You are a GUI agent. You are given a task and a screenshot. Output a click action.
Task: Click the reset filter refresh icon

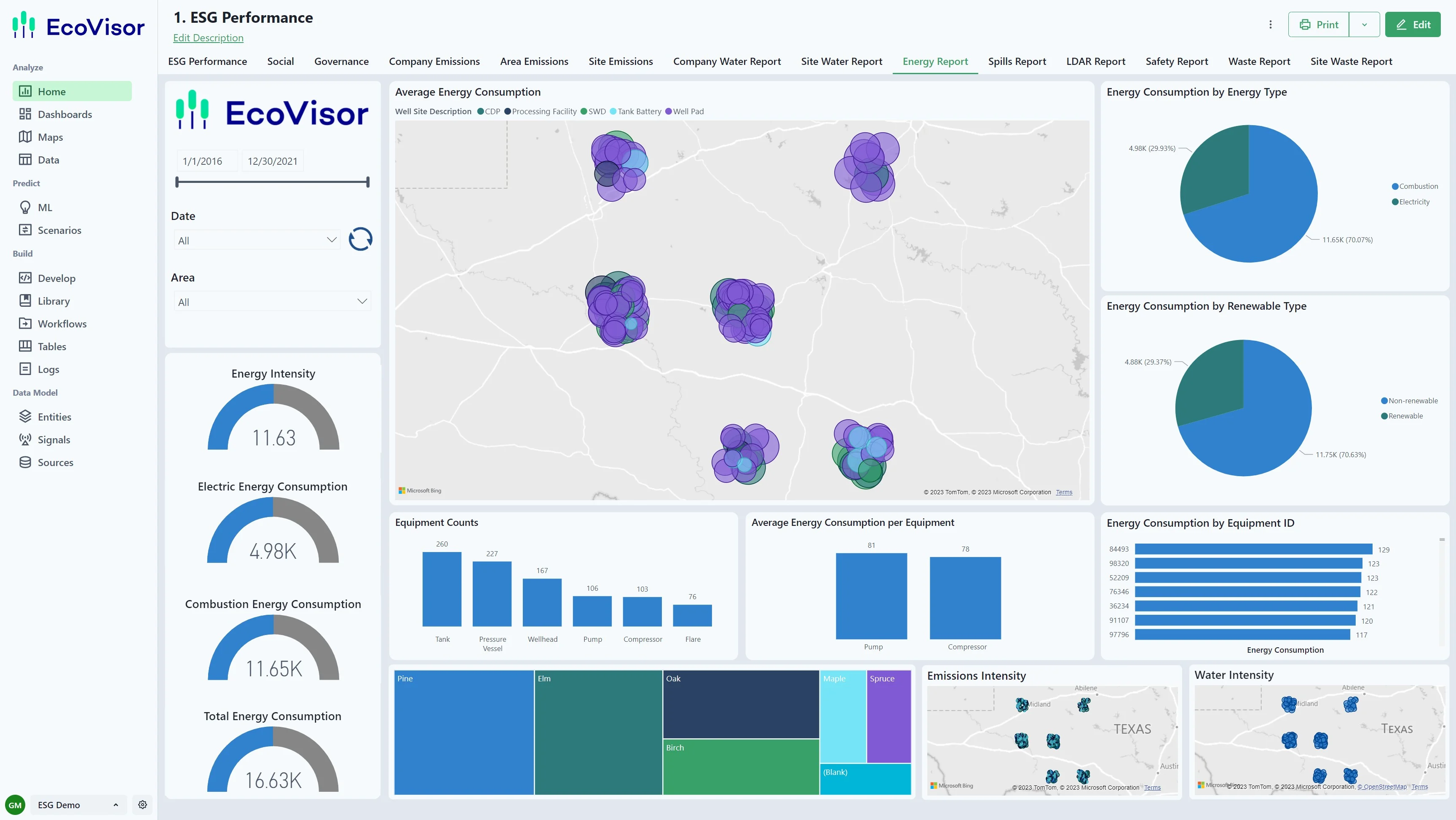(x=360, y=239)
